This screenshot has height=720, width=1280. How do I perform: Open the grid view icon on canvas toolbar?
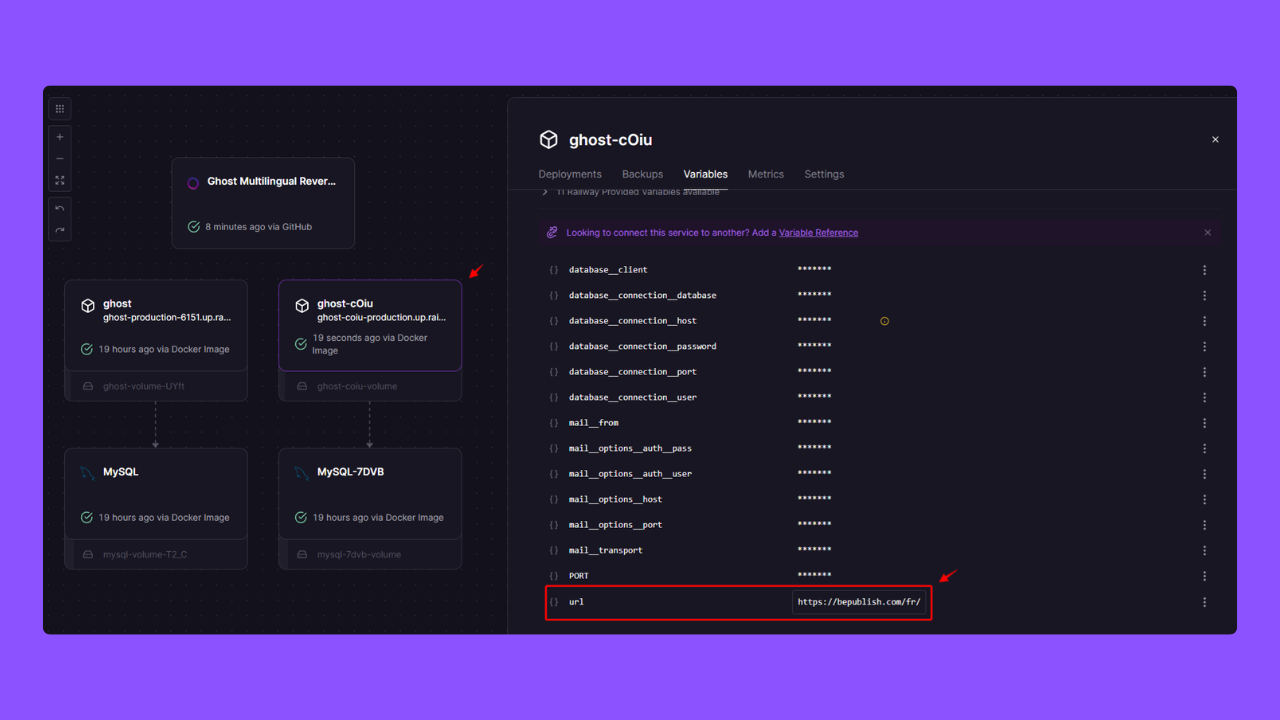coord(60,108)
